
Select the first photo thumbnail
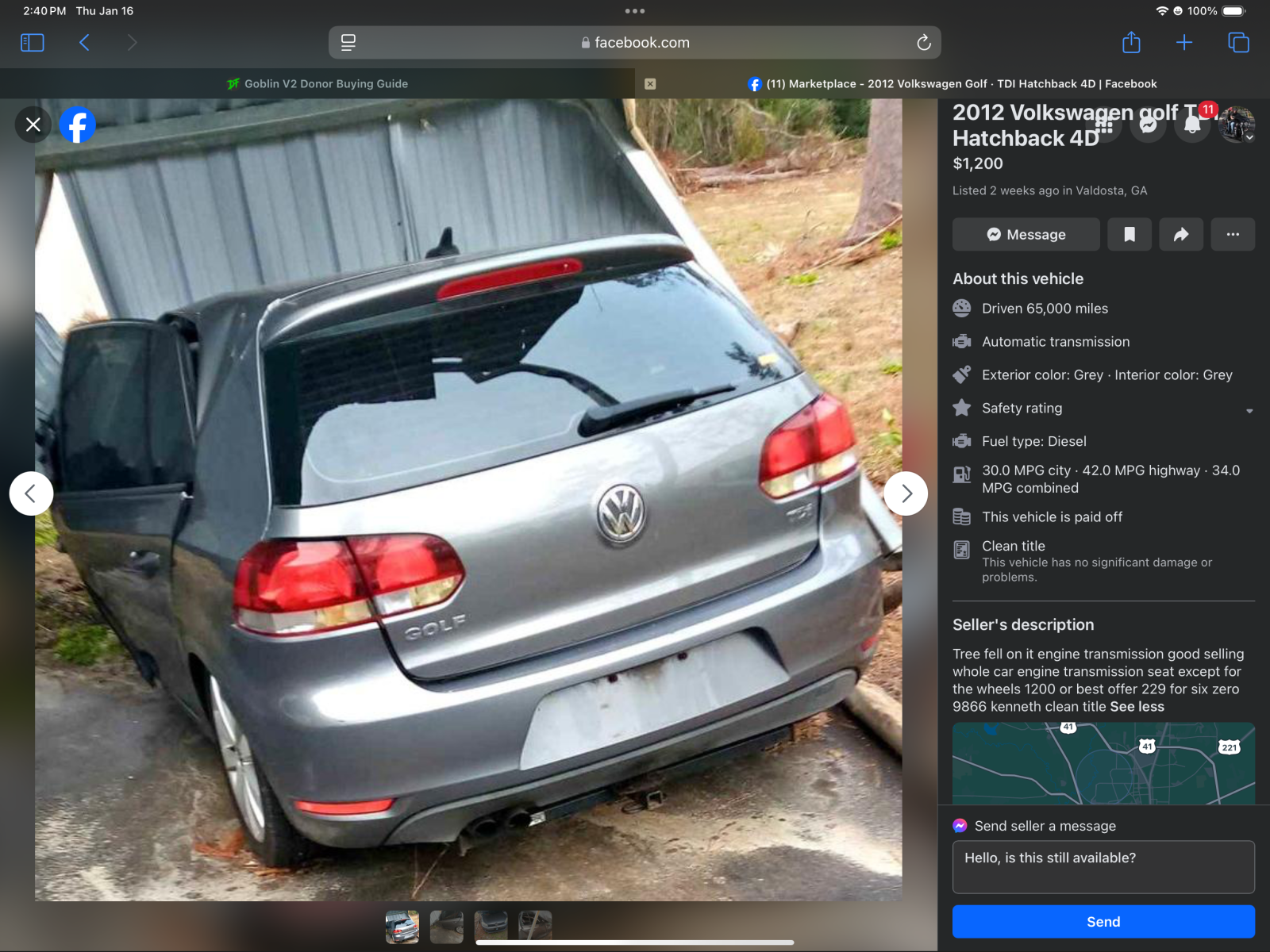[402, 926]
